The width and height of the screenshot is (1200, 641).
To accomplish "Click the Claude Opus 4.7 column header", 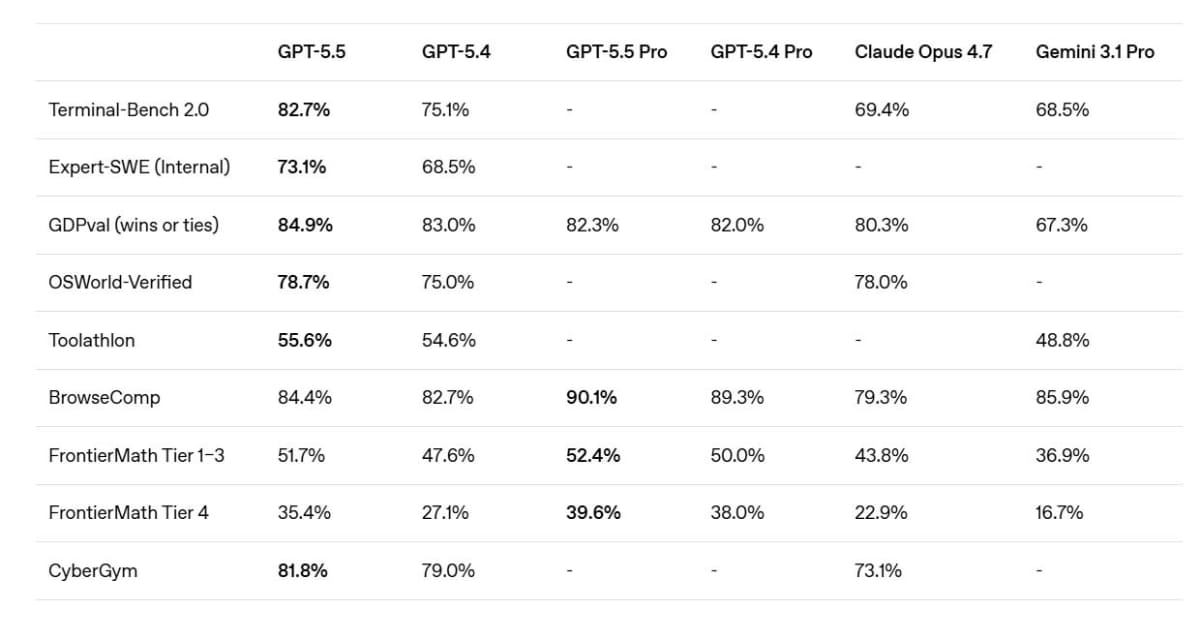I will 923,52.
